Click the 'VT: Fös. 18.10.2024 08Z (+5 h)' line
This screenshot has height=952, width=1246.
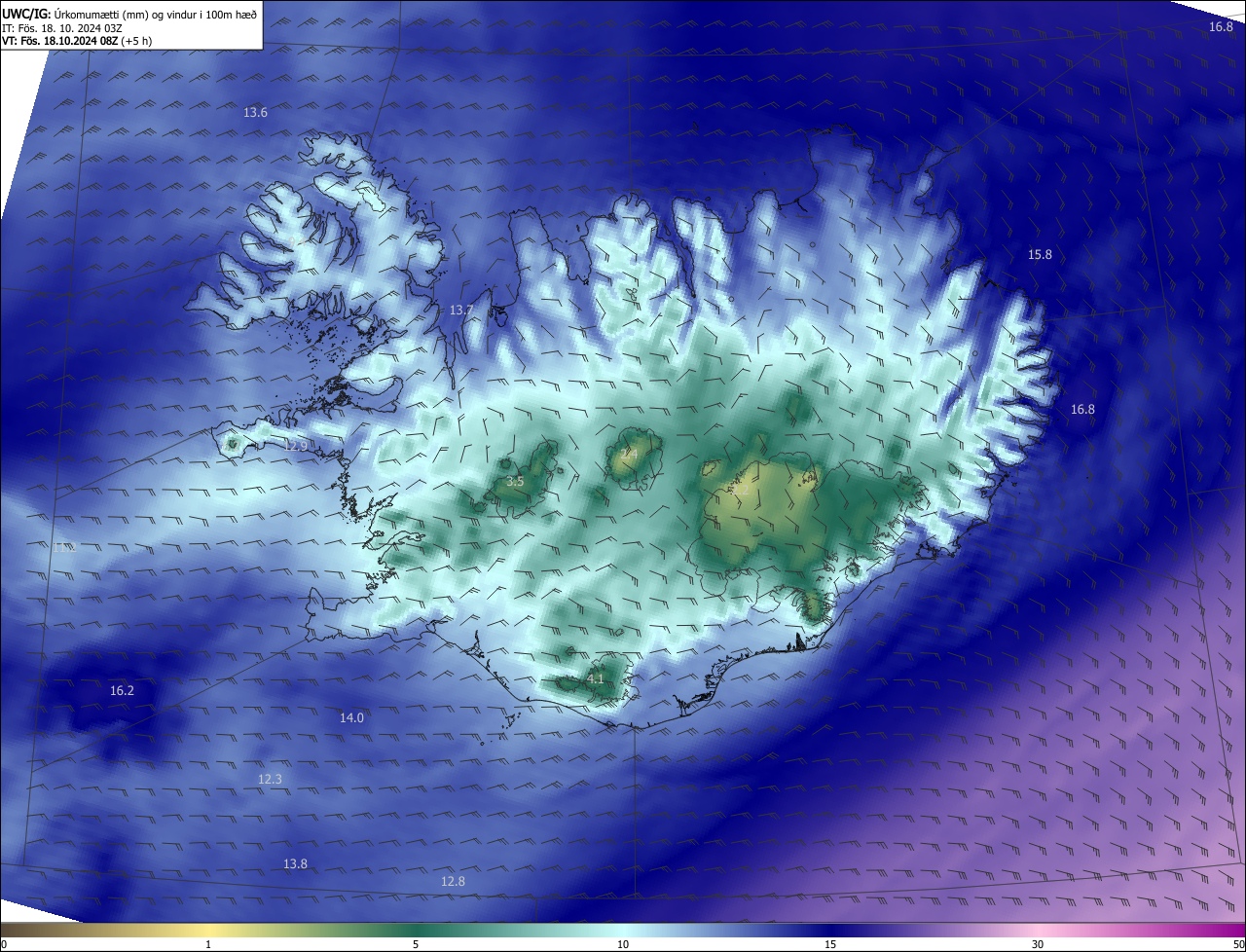click(77, 41)
